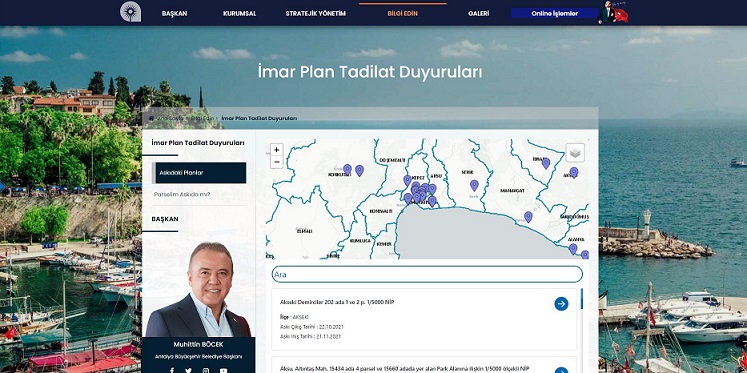This screenshot has width=747, height=373.
Task: Click the KUMLUCA district label on the map
Action: [x=360, y=241]
